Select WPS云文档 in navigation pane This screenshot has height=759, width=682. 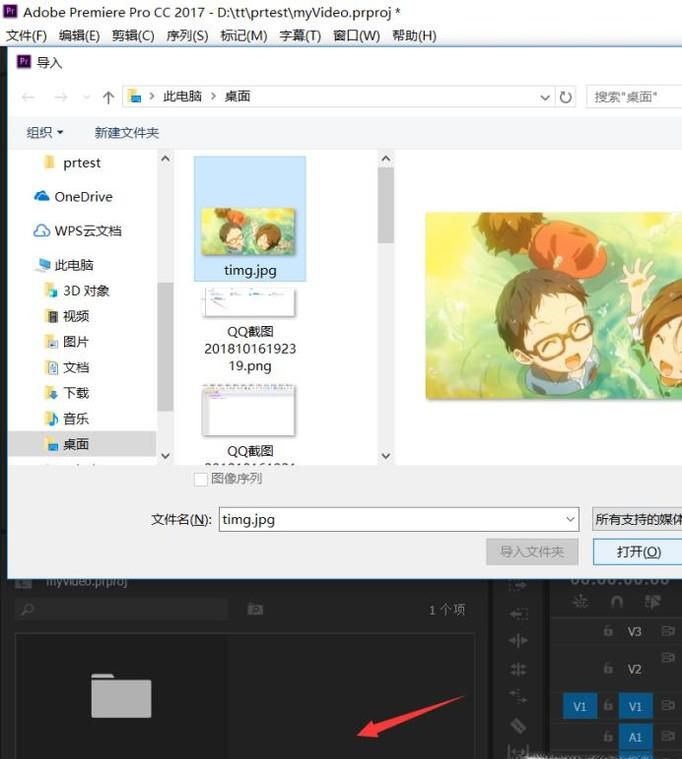click(x=77, y=231)
